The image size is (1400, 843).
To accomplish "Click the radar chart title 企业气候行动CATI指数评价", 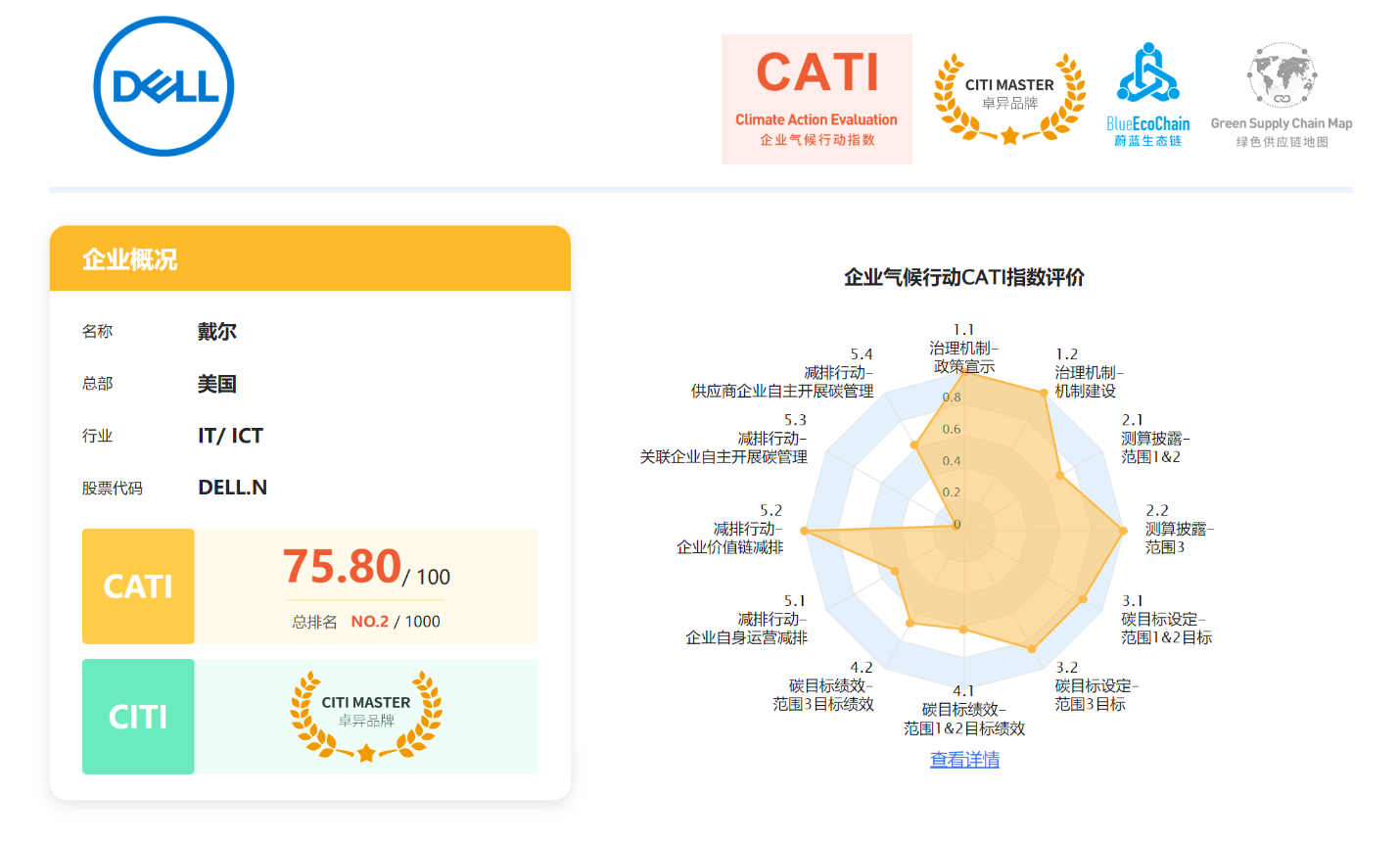I will pos(963,277).
